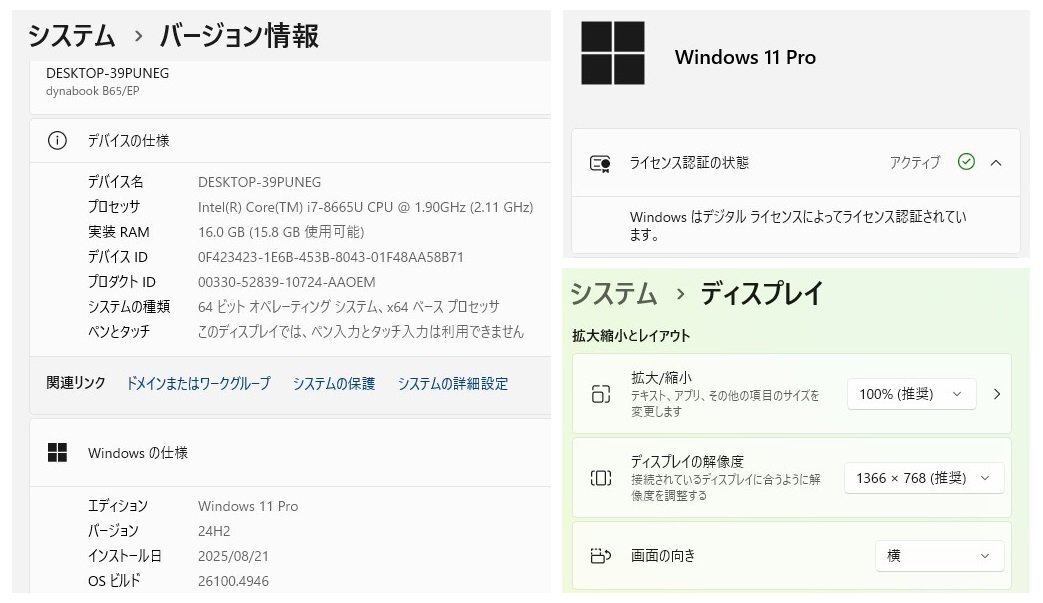Go to システム breadcrumb in ディスプレイ page
The width and height of the screenshot is (1043, 603).
tap(613, 293)
